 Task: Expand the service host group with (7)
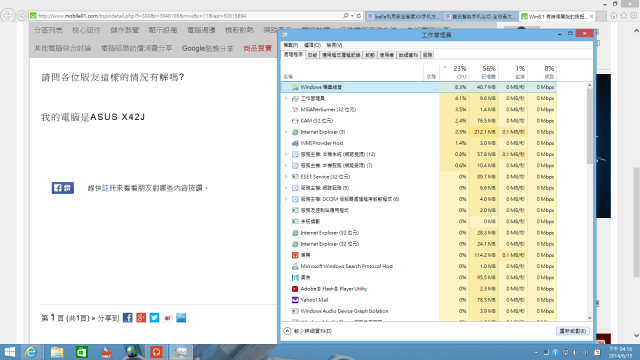click(x=286, y=165)
